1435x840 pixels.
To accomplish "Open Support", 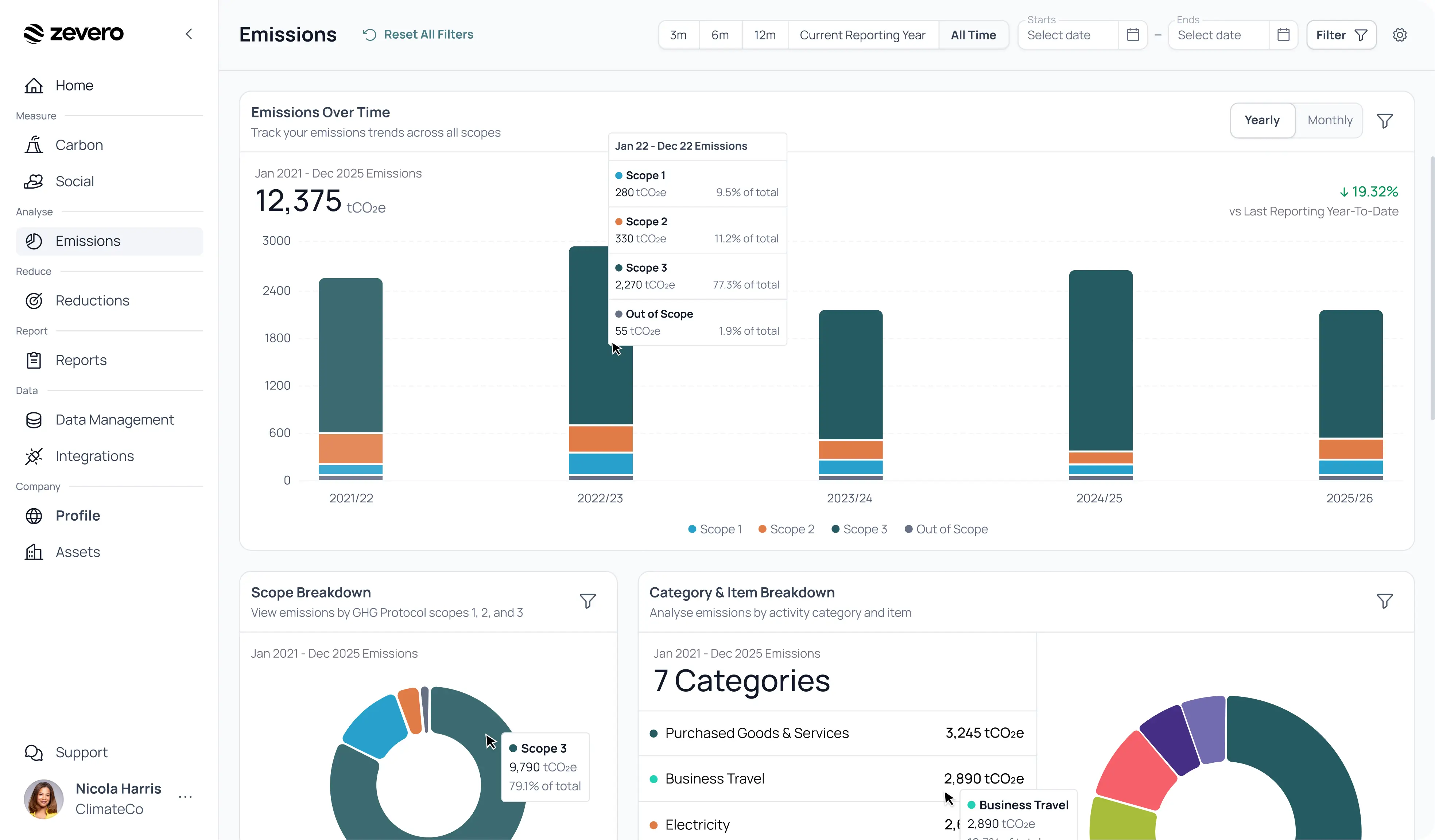I will 109,753.
